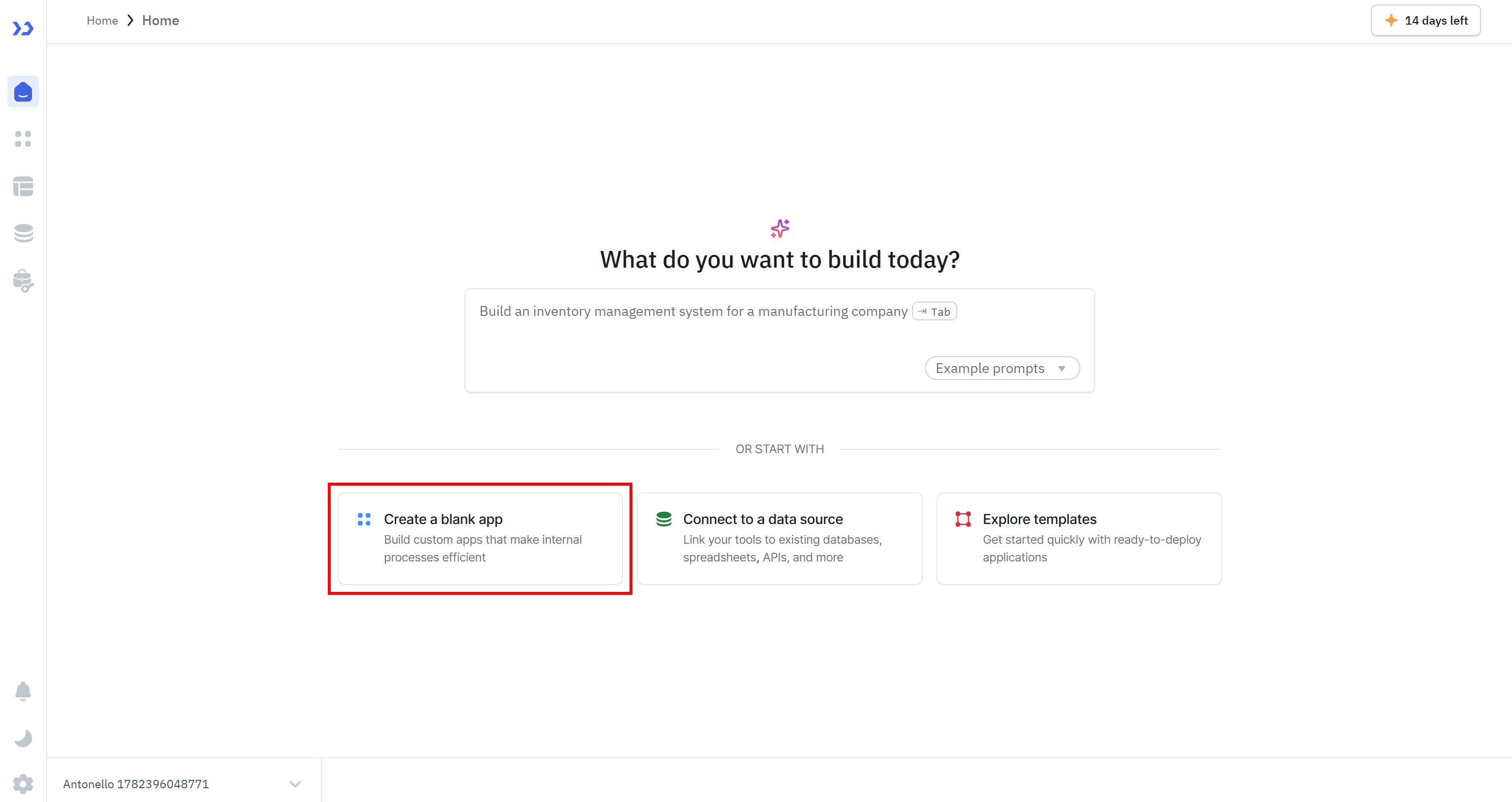
Task: Click the first Home breadcrumb
Action: pyautogui.click(x=102, y=21)
